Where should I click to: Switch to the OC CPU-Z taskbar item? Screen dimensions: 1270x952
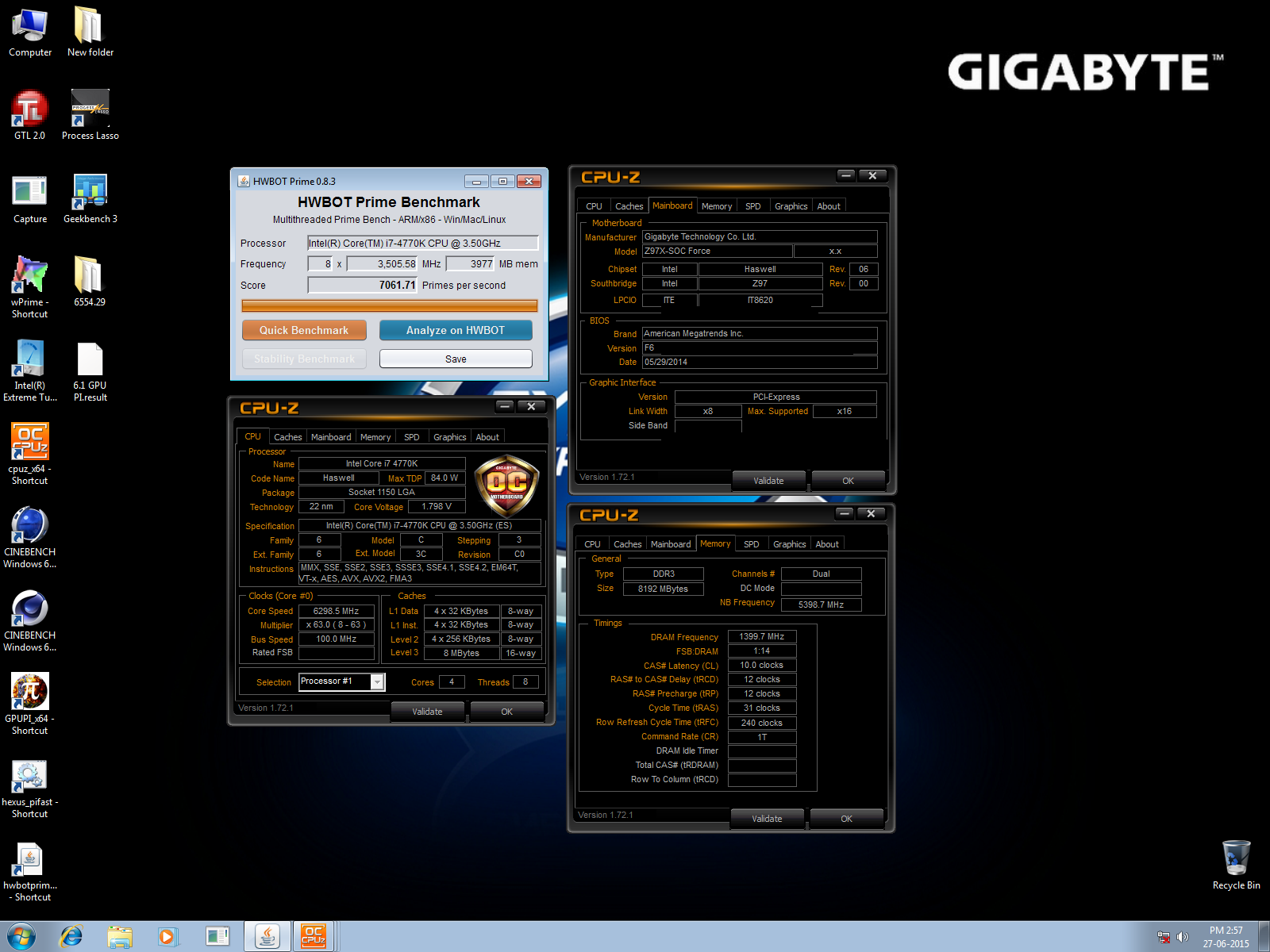314,937
